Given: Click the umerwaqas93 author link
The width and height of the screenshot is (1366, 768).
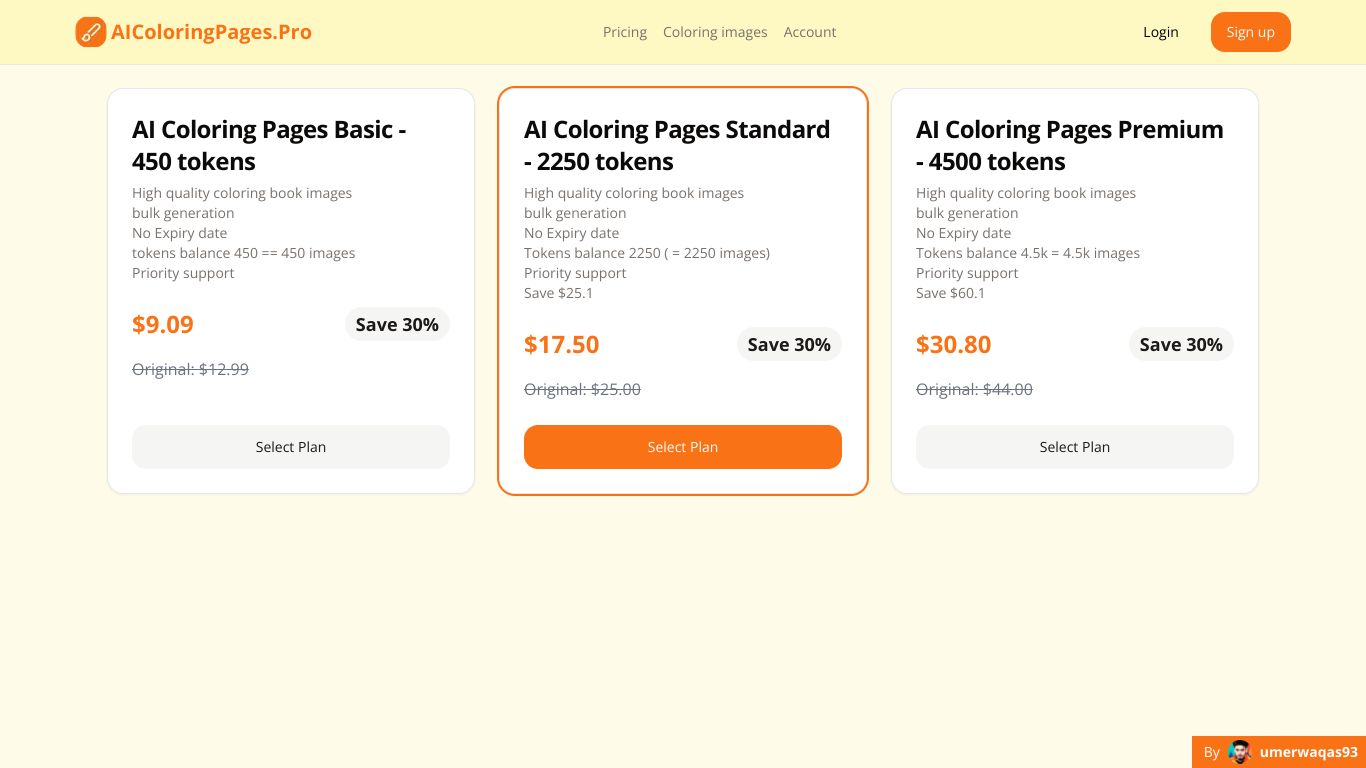Looking at the screenshot, I should [1279, 752].
